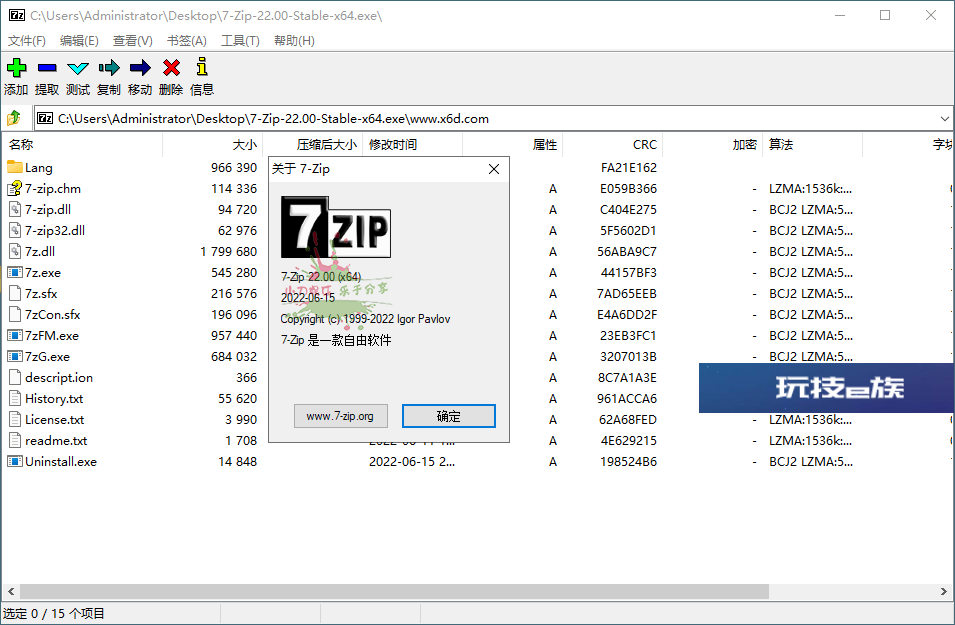Sort by the CRC column header
This screenshot has height=625, width=955.
pos(612,144)
